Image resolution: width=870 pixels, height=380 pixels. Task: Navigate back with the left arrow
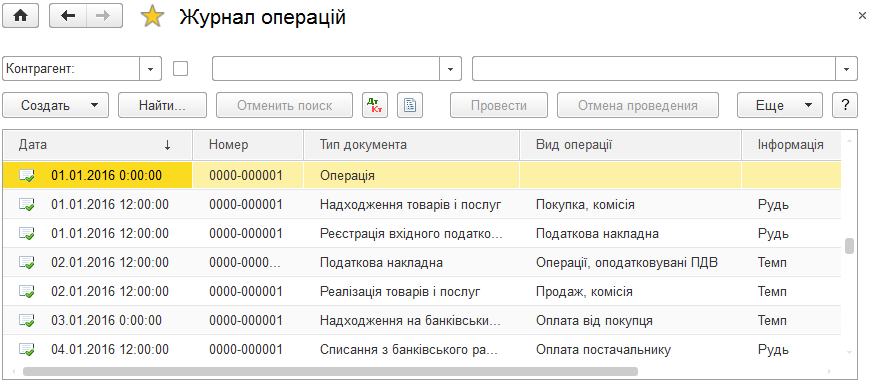point(68,16)
